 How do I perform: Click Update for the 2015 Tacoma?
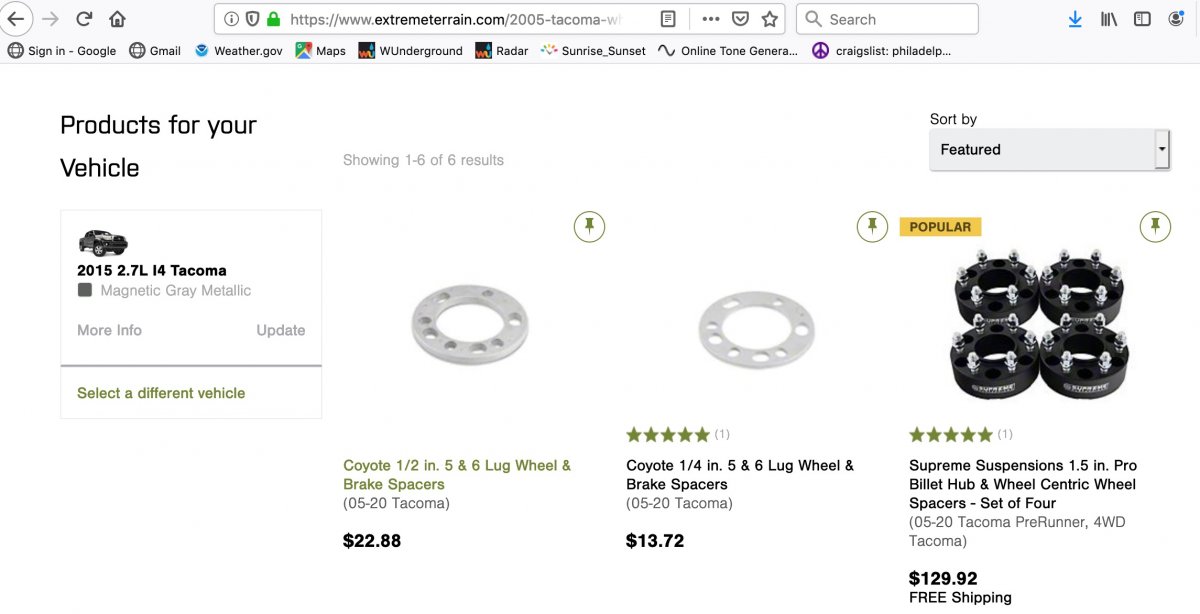[x=280, y=330]
